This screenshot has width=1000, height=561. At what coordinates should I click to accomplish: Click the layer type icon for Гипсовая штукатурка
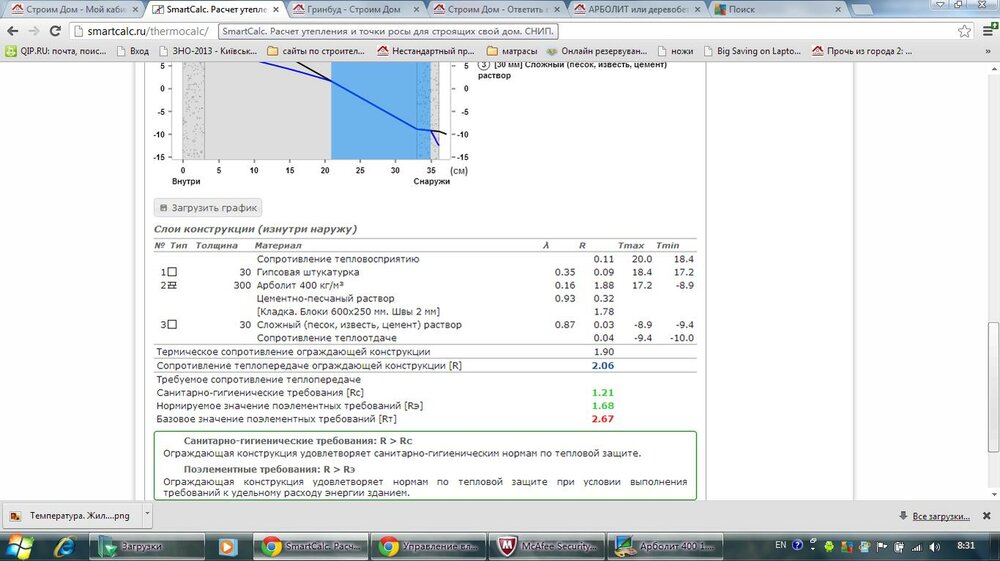point(171,272)
